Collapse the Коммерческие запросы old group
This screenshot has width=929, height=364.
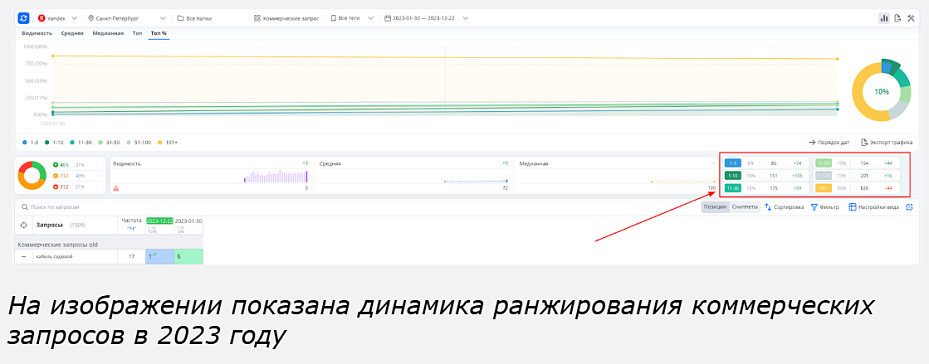[x=58, y=244]
